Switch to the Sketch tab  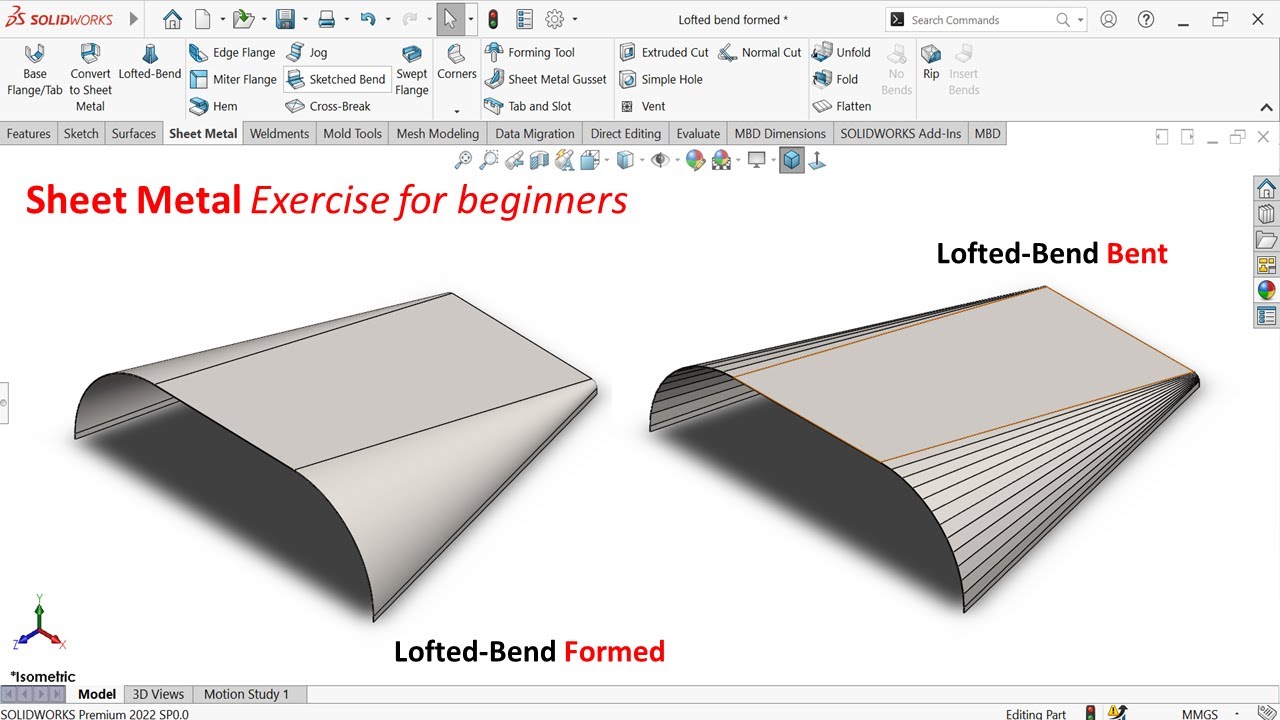point(81,133)
